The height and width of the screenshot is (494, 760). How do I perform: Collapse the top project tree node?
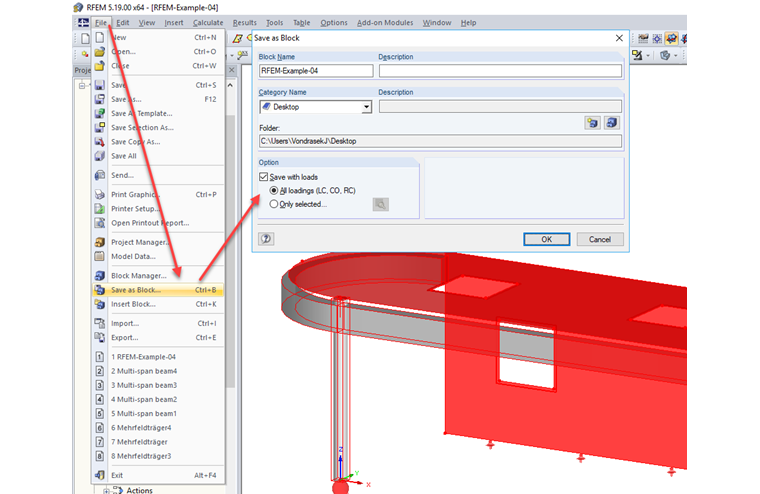(82, 86)
